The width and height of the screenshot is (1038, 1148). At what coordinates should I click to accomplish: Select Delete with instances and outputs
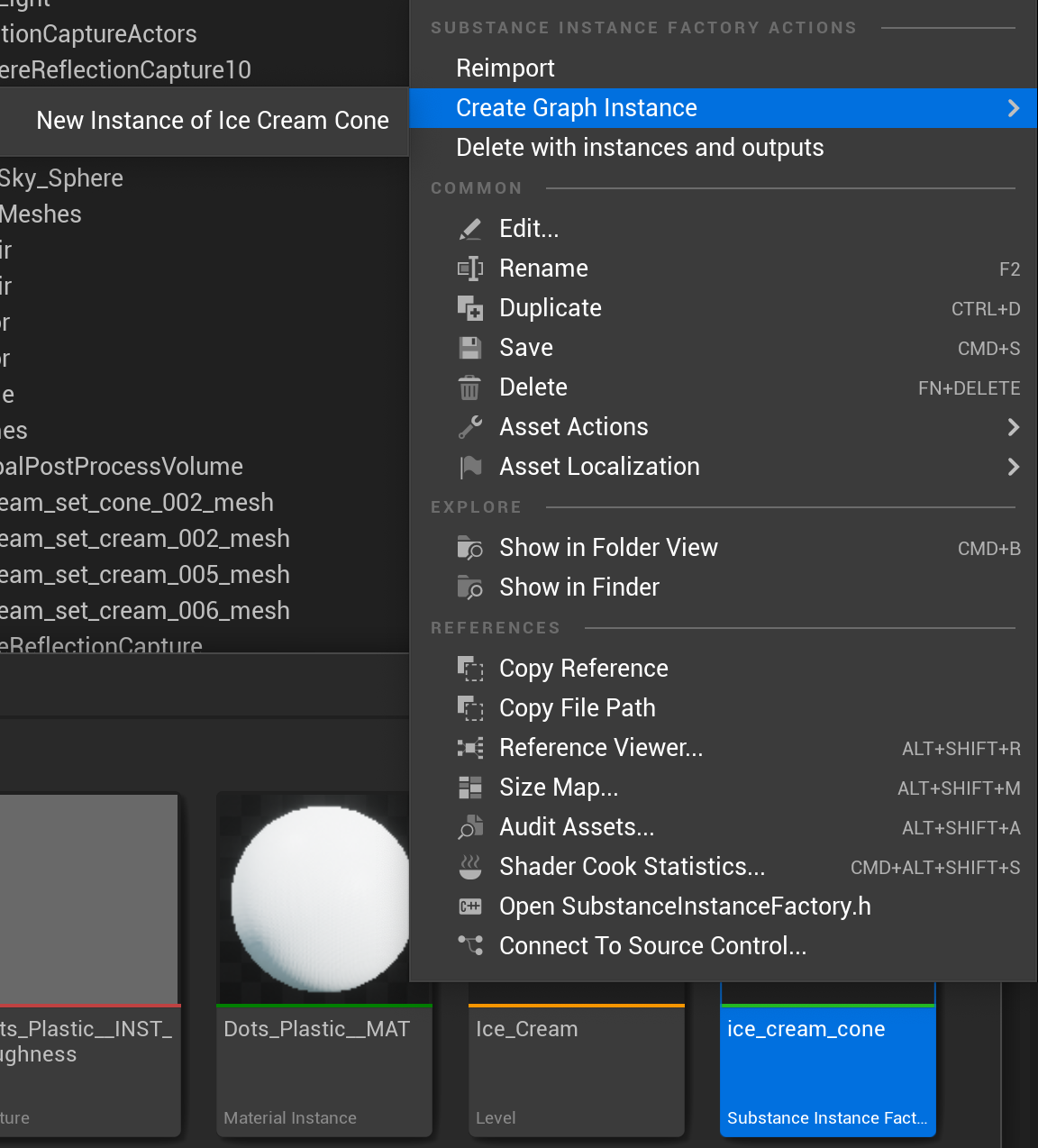point(640,148)
